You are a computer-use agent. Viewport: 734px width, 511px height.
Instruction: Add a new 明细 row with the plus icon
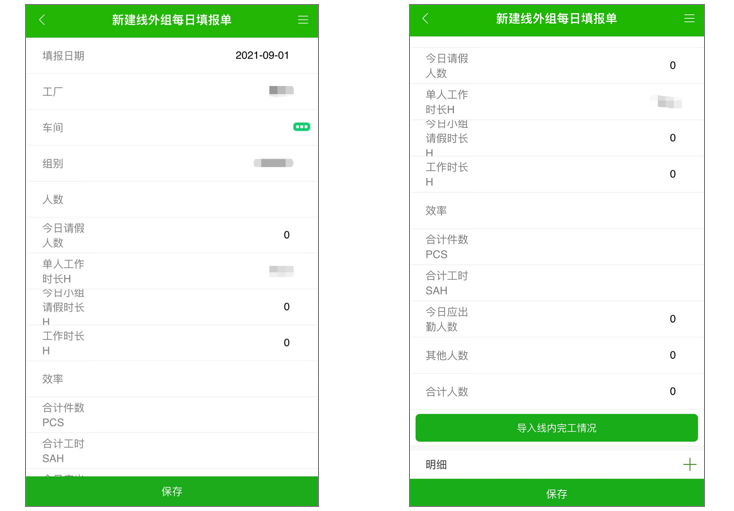(x=690, y=464)
